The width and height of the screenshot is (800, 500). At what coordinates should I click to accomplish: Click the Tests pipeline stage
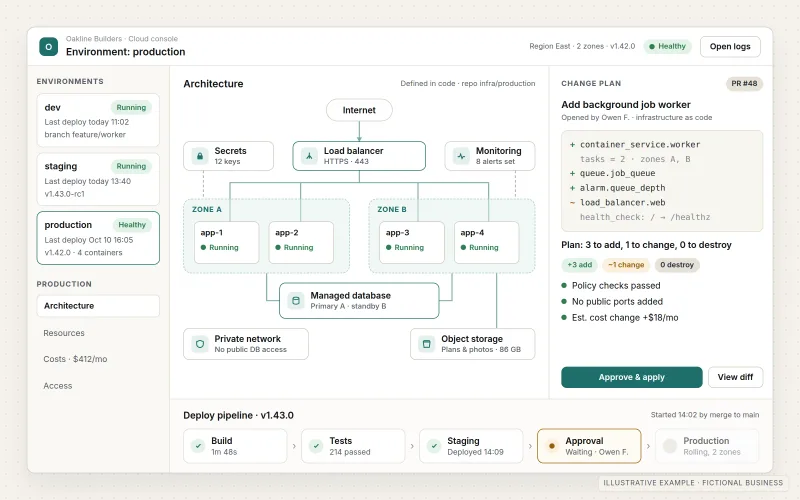pos(353,446)
